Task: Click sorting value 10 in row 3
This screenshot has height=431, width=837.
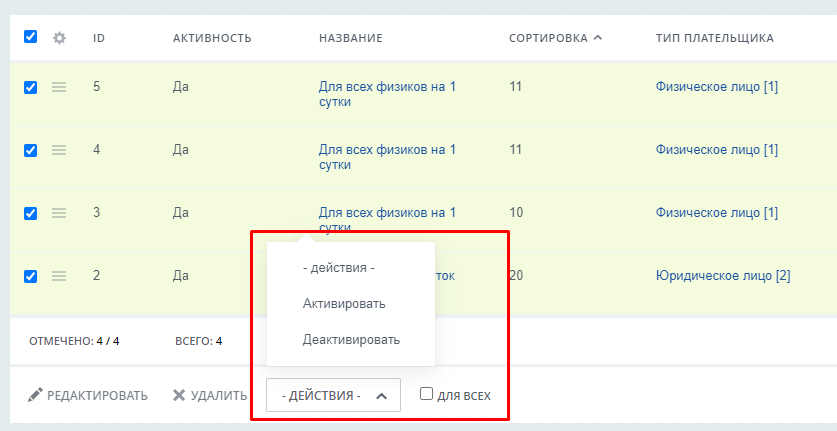Action: tap(516, 213)
